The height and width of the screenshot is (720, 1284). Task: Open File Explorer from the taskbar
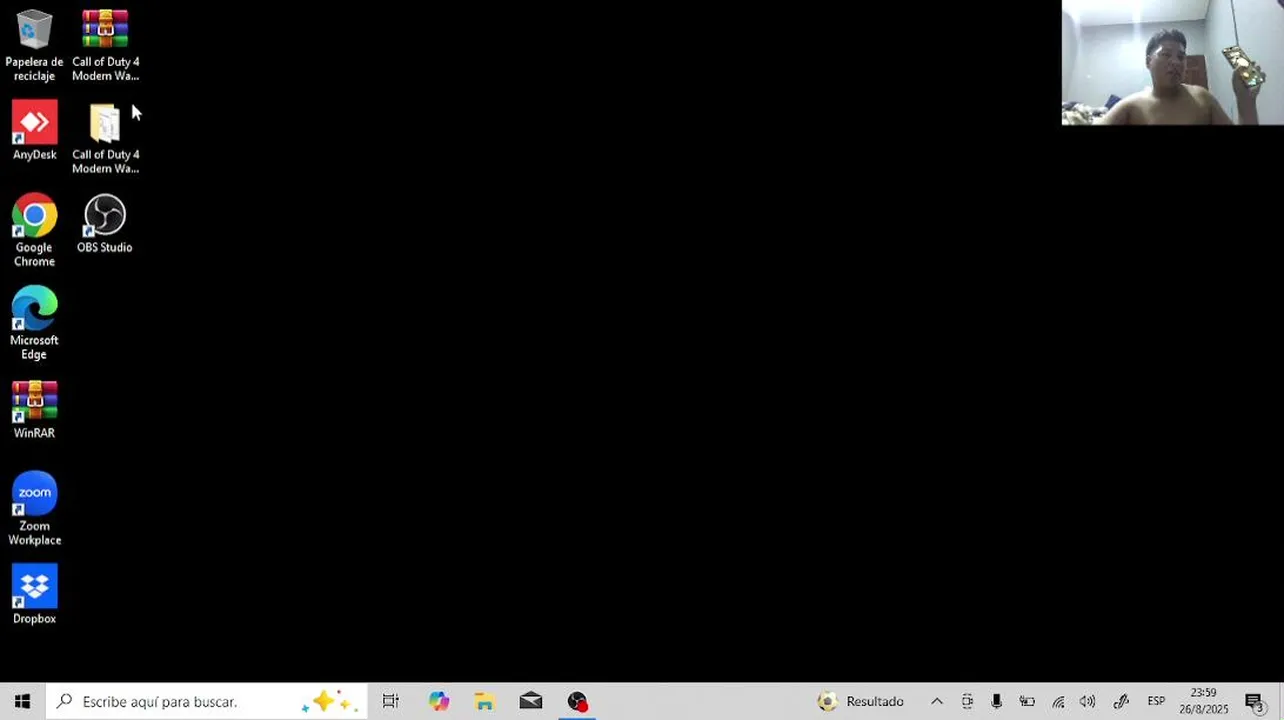(x=484, y=701)
